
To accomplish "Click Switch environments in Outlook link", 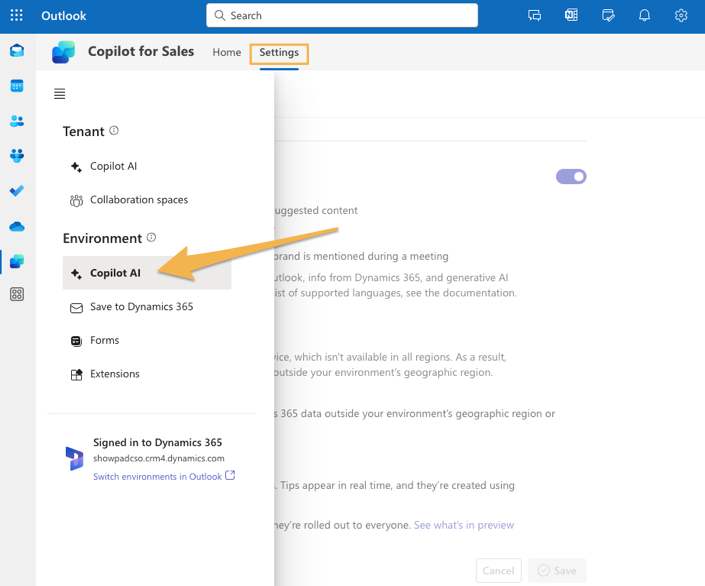I will (x=164, y=476).
